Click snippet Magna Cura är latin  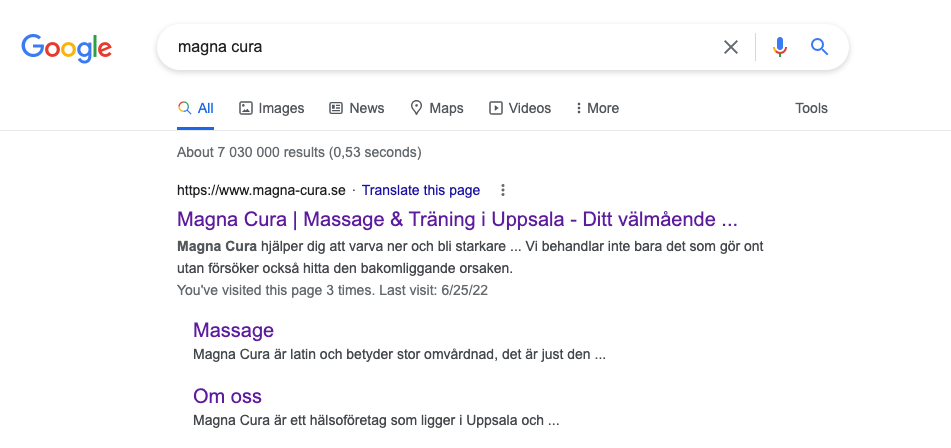click(399, 355)
